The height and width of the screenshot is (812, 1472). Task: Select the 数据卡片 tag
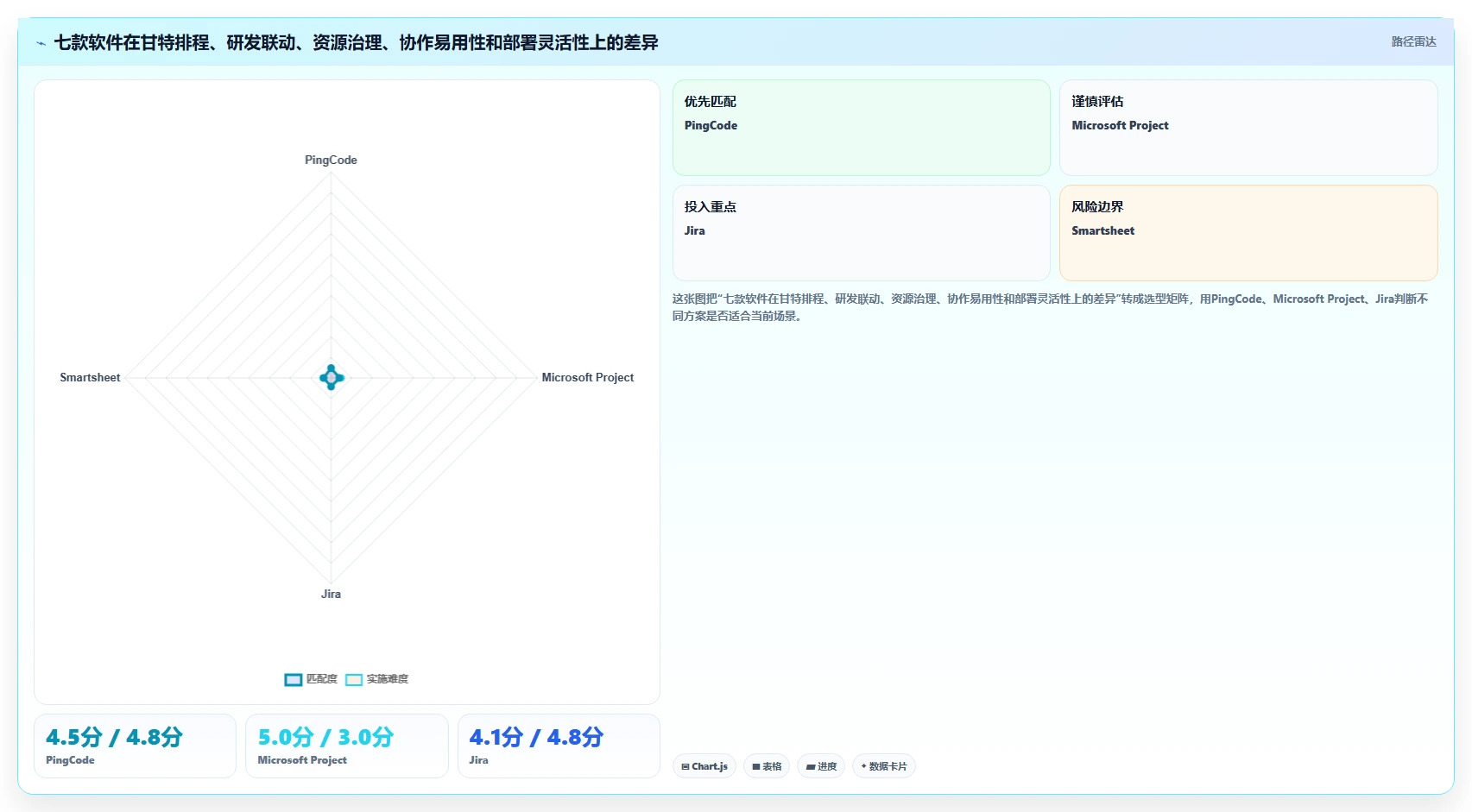point(884,766)
